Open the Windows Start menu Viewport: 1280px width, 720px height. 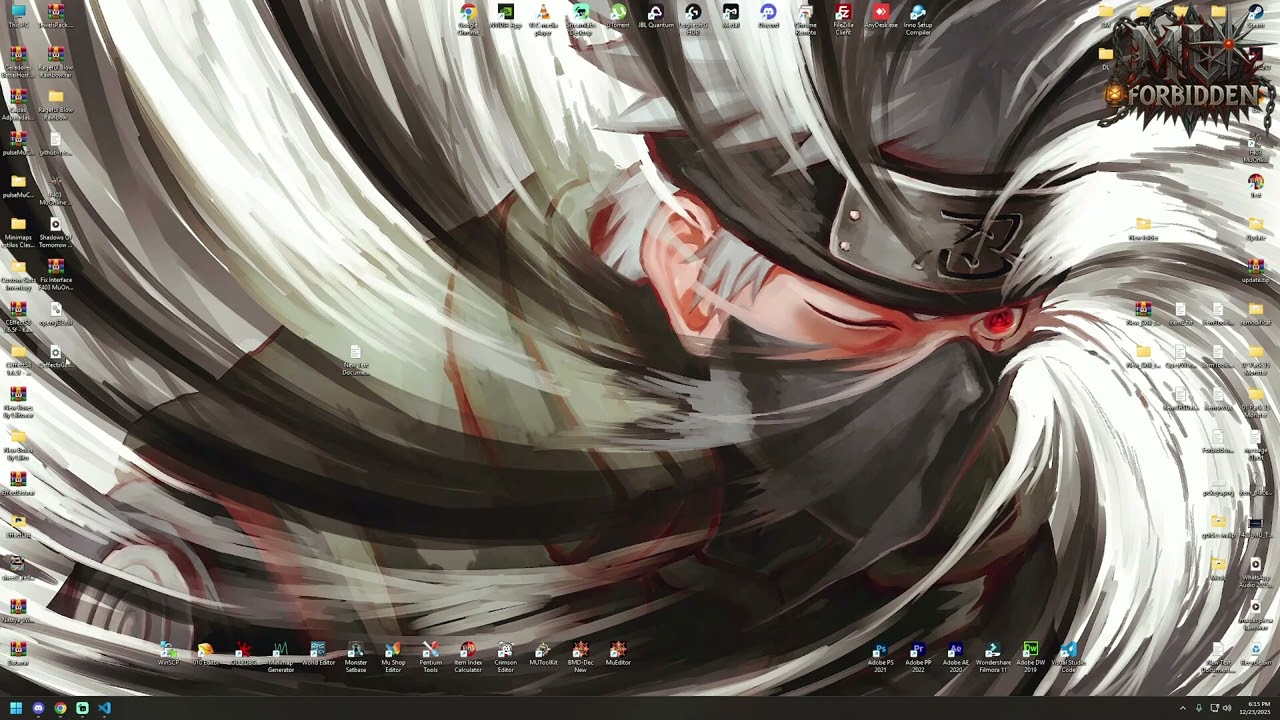click(16, 708)
